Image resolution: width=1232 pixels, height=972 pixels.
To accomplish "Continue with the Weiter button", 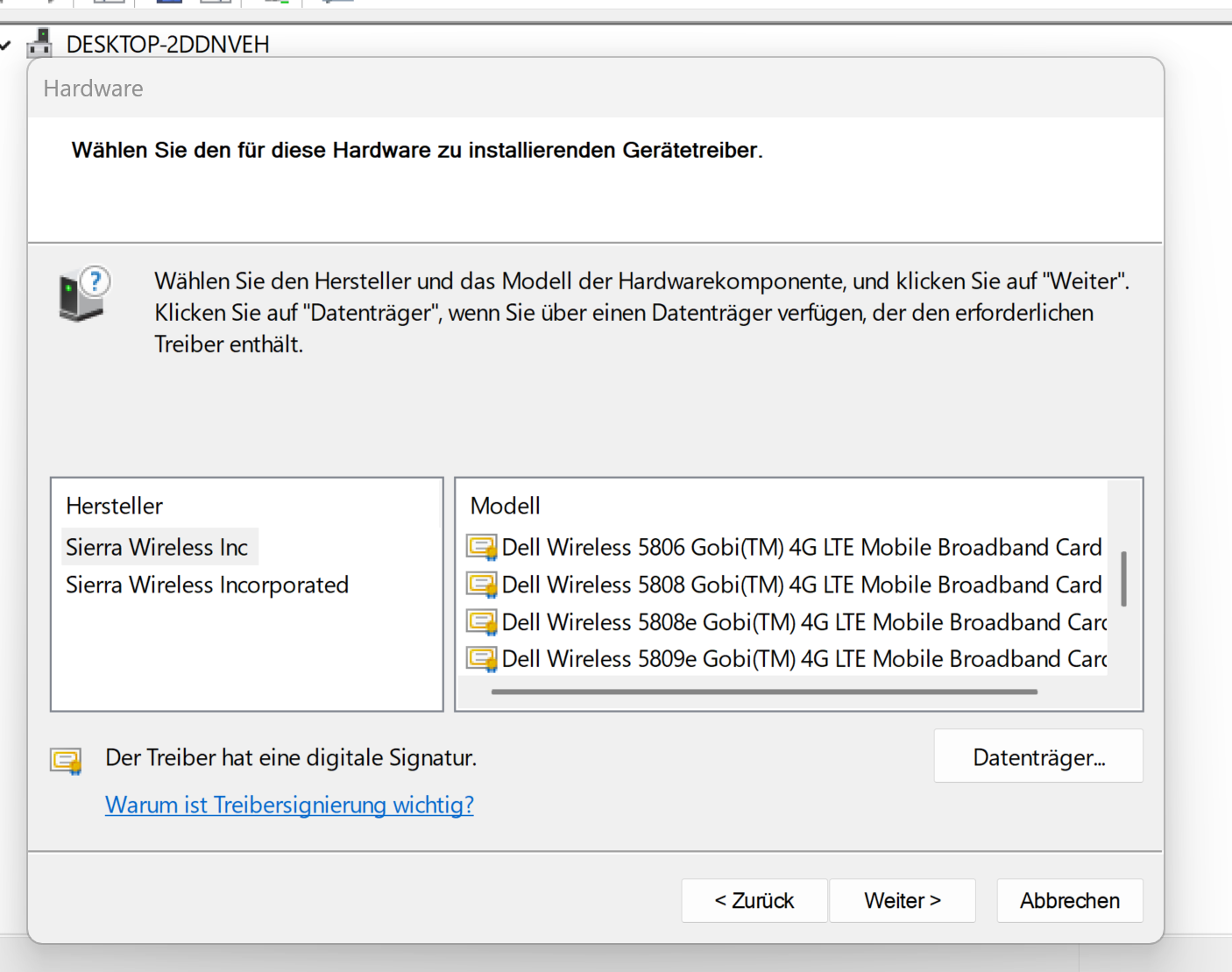I will [903, 901].
